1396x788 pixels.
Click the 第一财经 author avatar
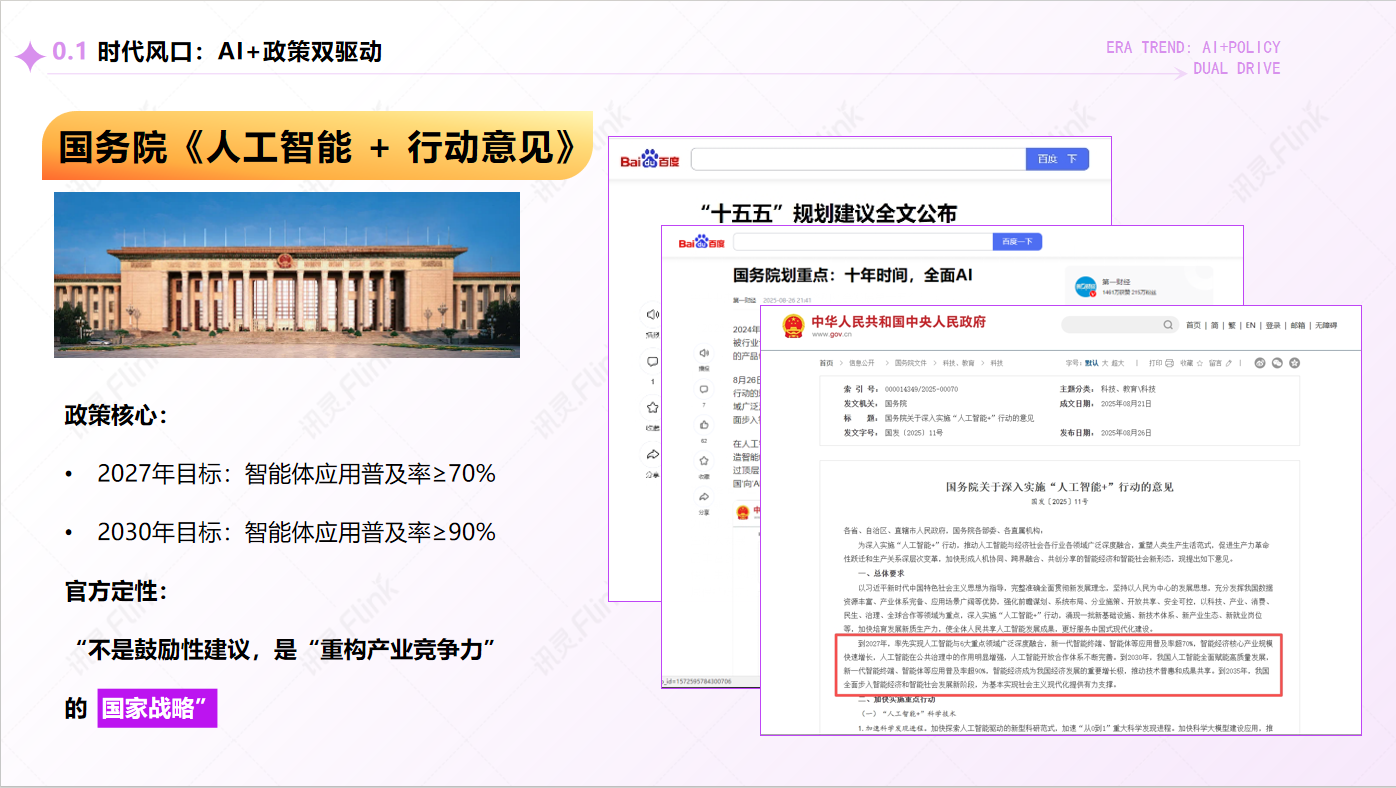(1086, 286)
